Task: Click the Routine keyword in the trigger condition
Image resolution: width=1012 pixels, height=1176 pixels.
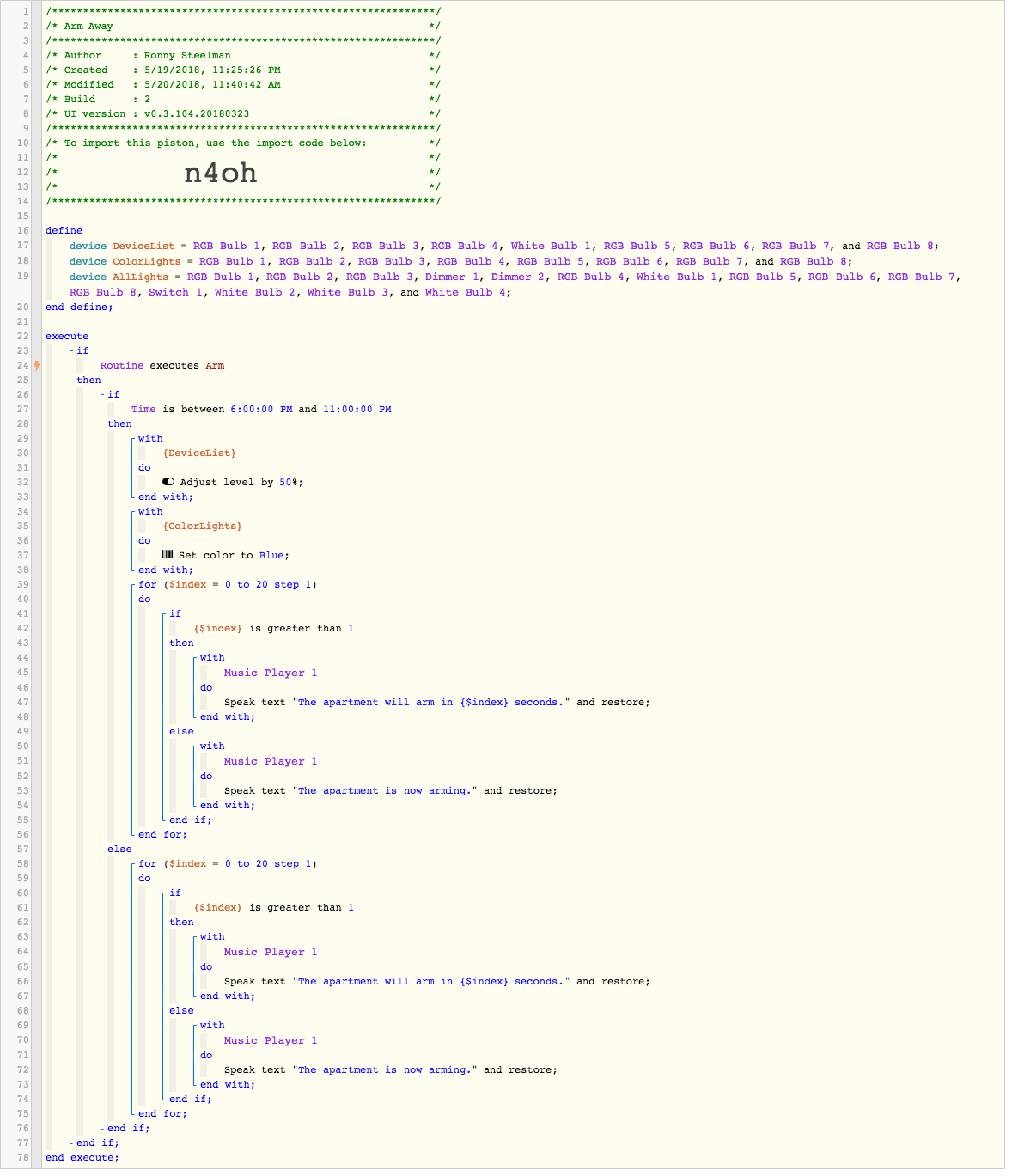Action: point(122,366)
